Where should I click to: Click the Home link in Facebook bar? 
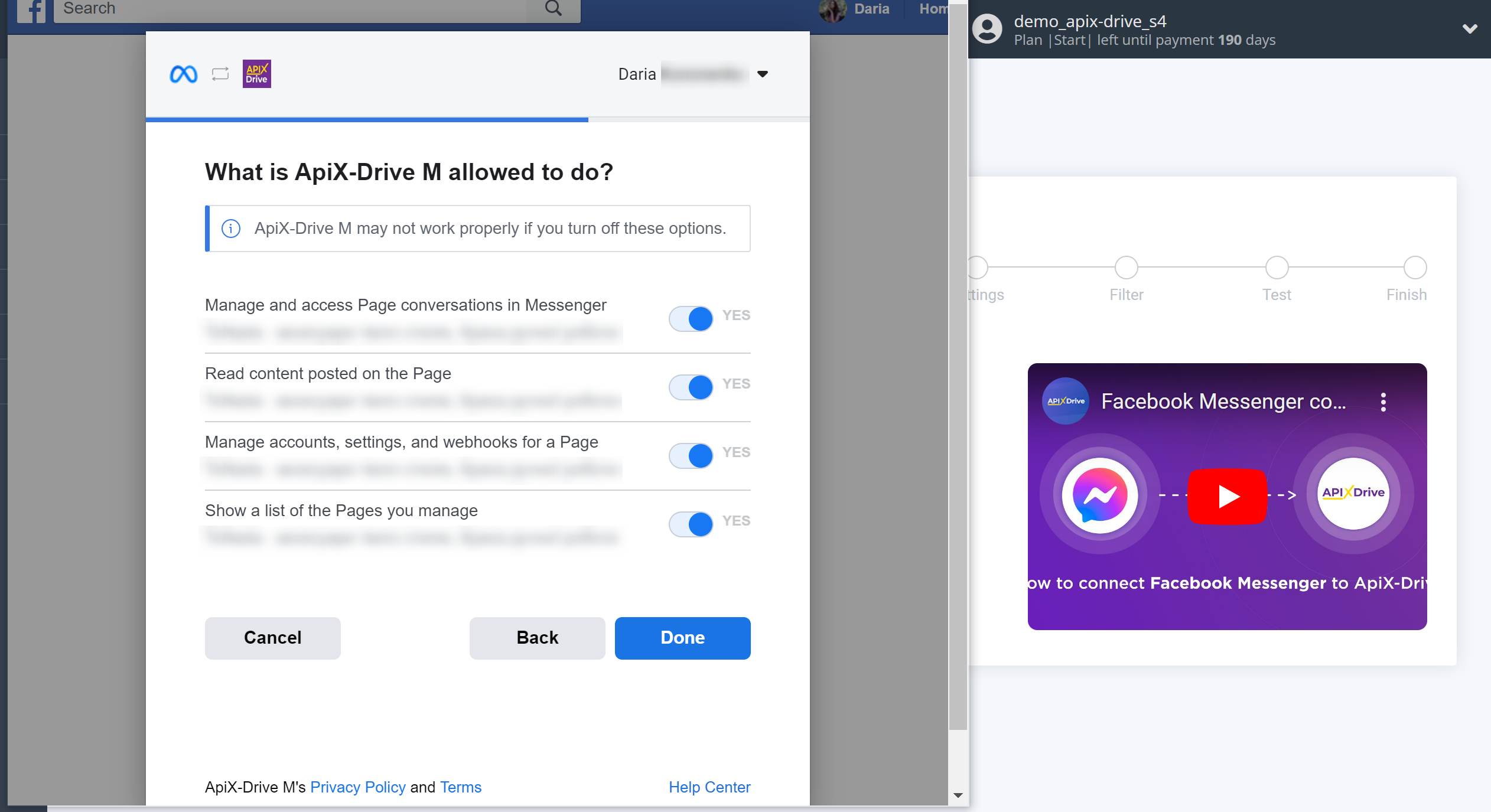point(933,9)
